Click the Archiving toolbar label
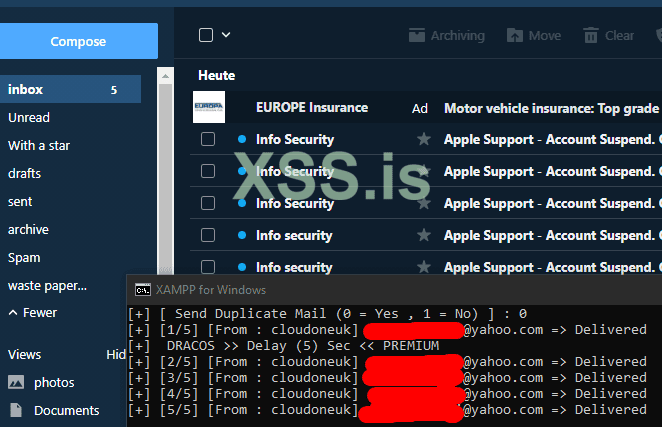Image resolution: width=662 pixels, height=427 pixels. point(458,36)
